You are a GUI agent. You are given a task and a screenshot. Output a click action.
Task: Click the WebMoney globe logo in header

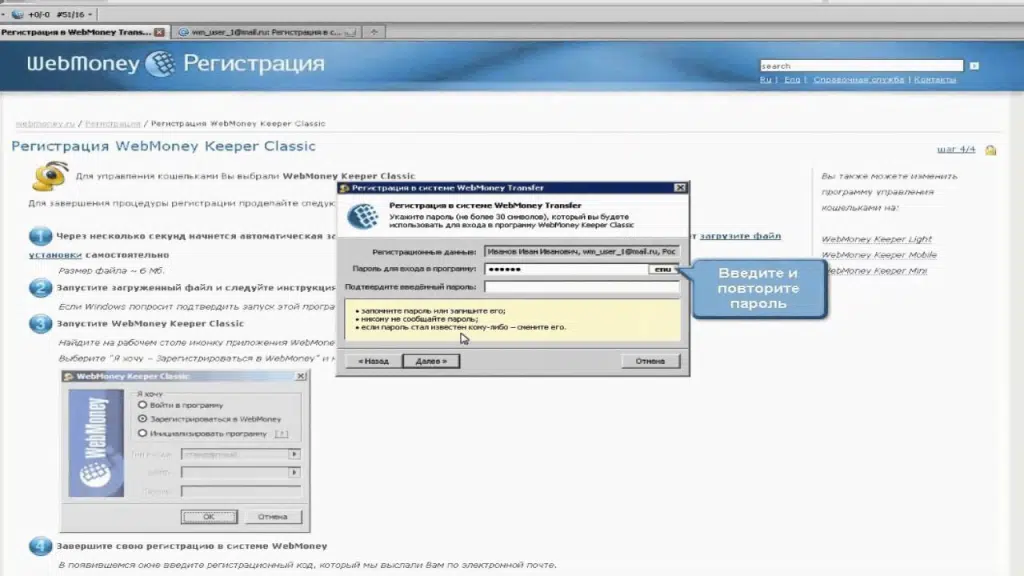coord(161,64)
